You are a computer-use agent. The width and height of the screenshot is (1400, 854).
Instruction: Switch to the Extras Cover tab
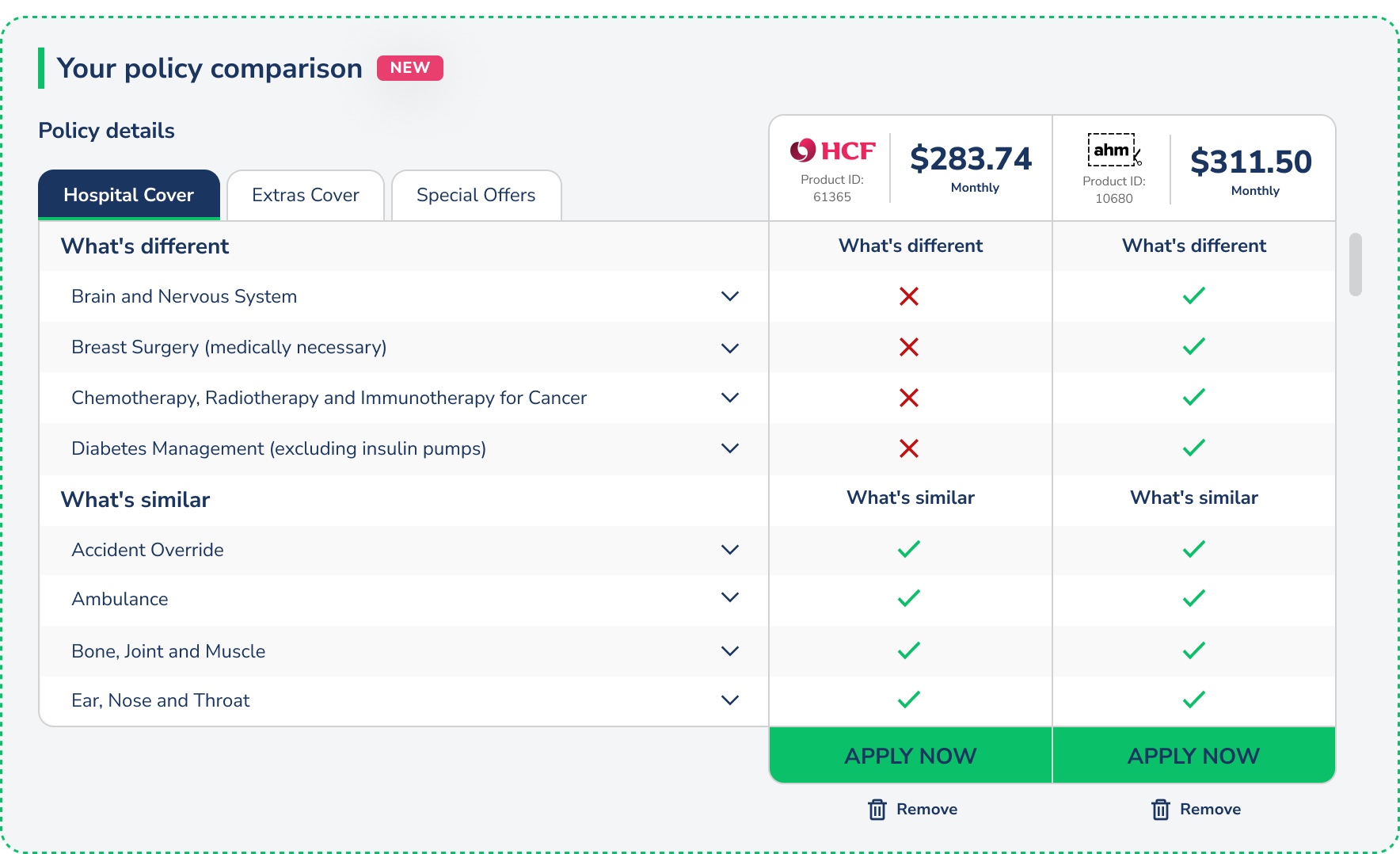click(306, 195)
